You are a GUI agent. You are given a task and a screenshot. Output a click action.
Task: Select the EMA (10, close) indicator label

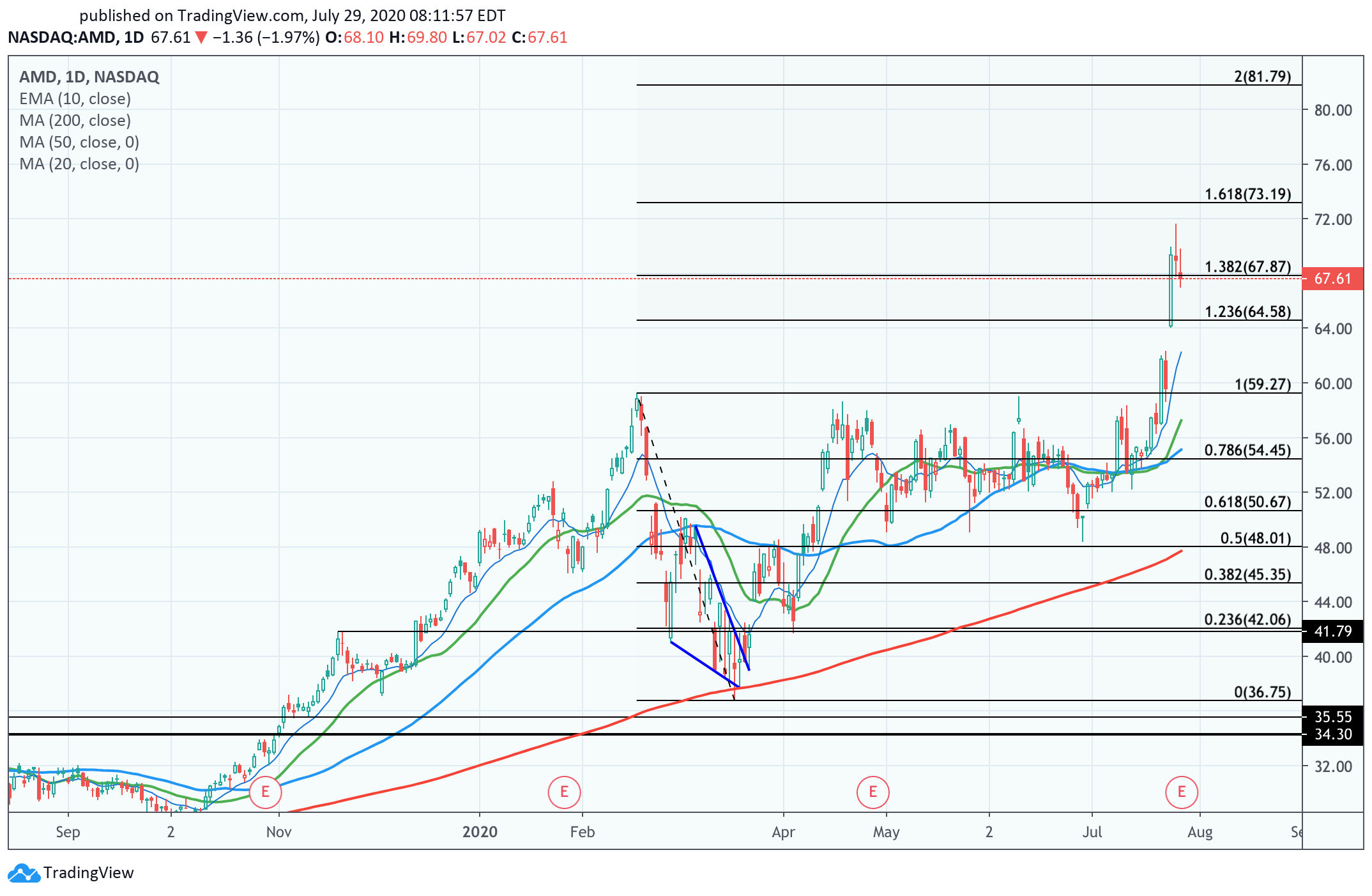[75, 98]
